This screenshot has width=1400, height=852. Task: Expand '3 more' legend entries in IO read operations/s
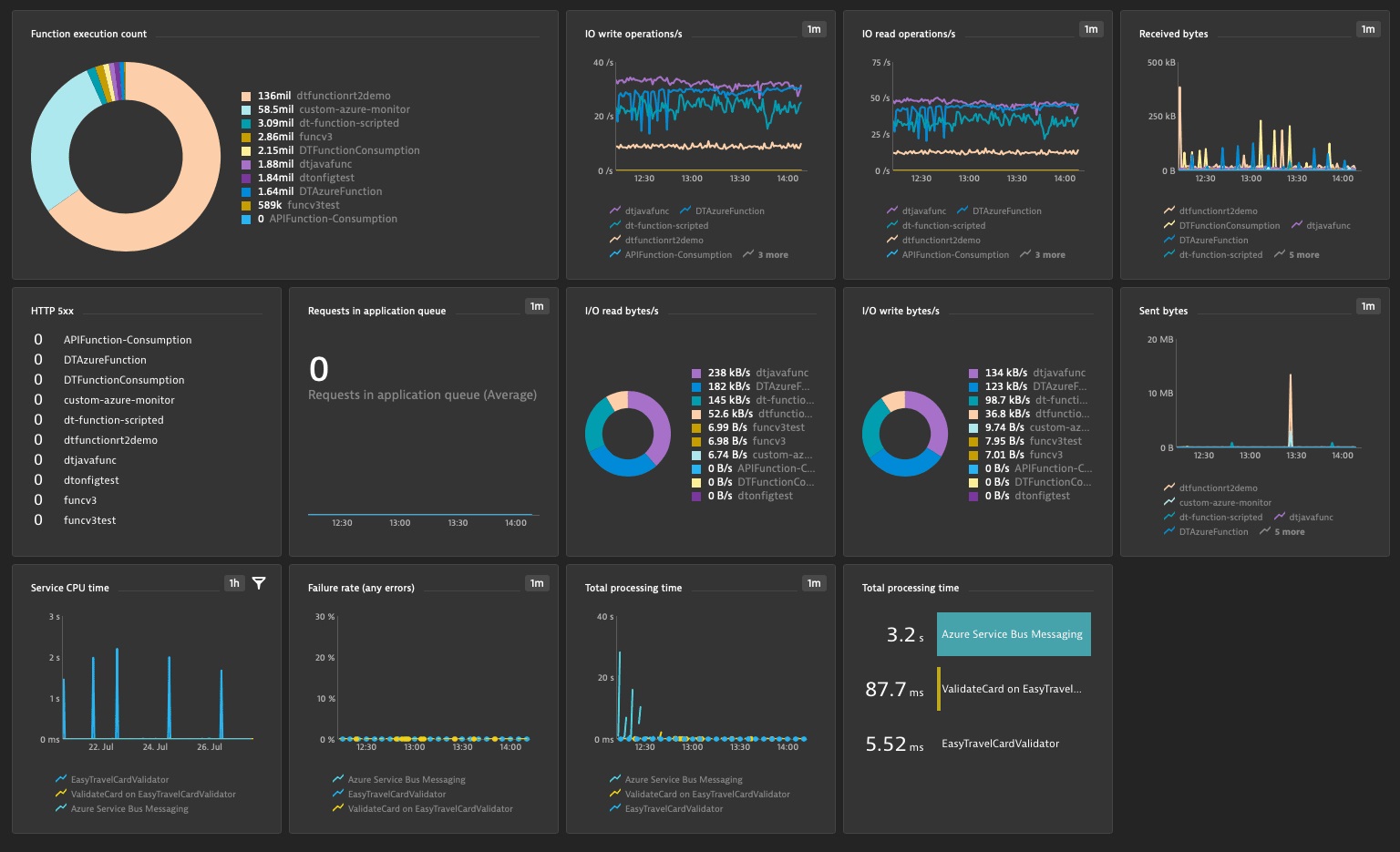tap(1043, 255)
